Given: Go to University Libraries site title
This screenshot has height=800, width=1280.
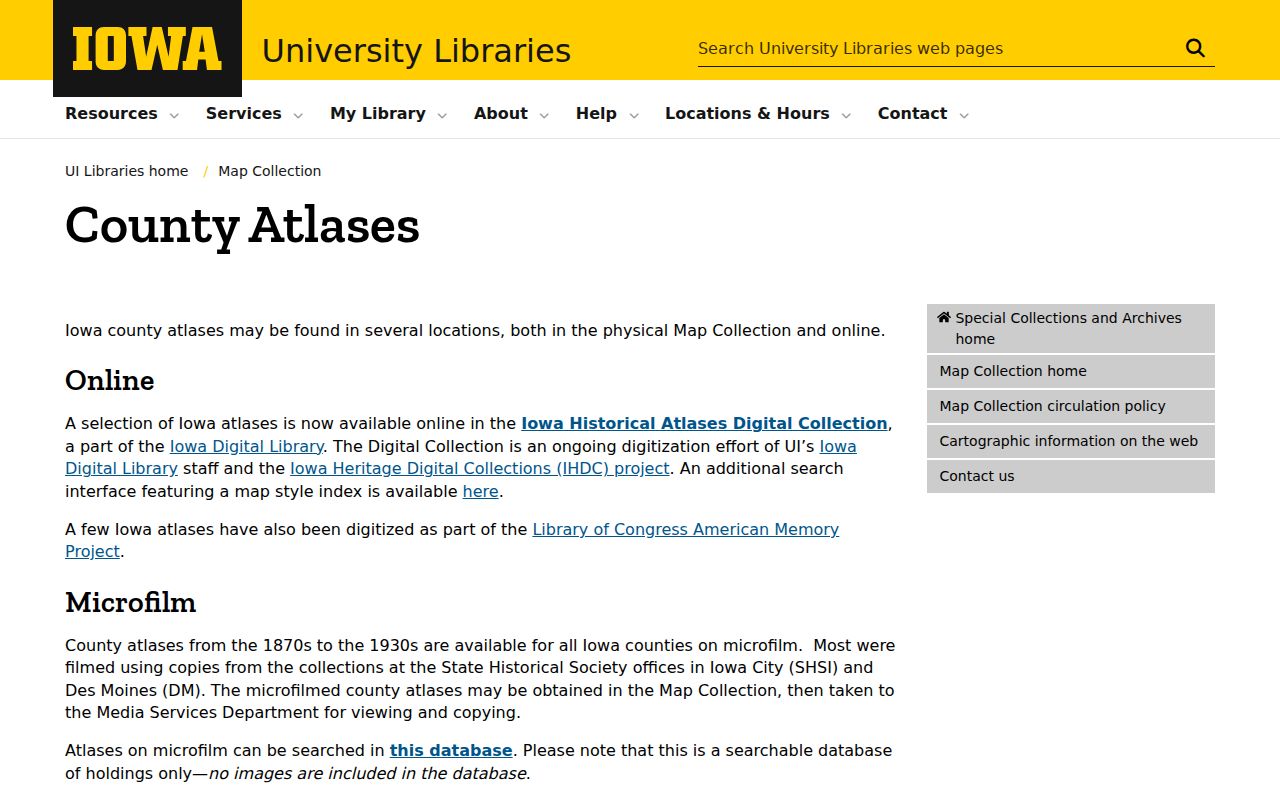Looking at the screenshot, I should [x=416, y=50].
